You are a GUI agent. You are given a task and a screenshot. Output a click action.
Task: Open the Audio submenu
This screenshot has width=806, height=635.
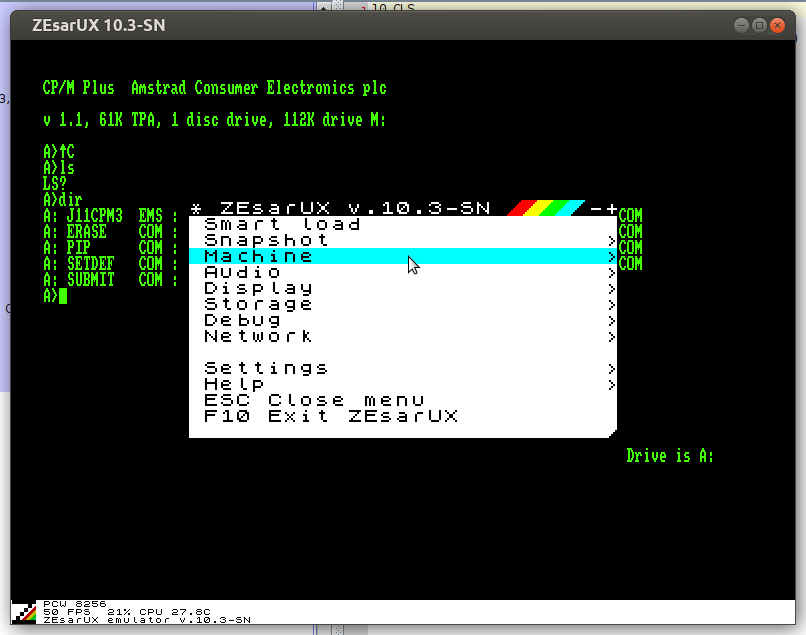pos(402,272)
